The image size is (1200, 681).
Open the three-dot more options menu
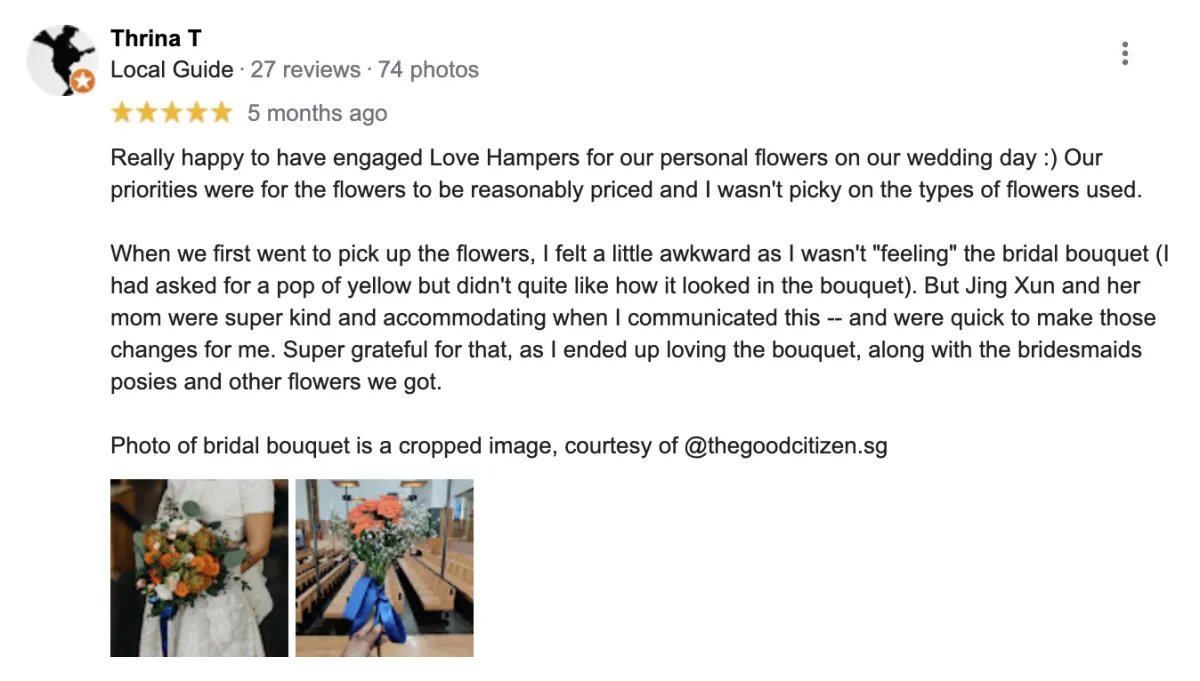(x=1125, y=54)
